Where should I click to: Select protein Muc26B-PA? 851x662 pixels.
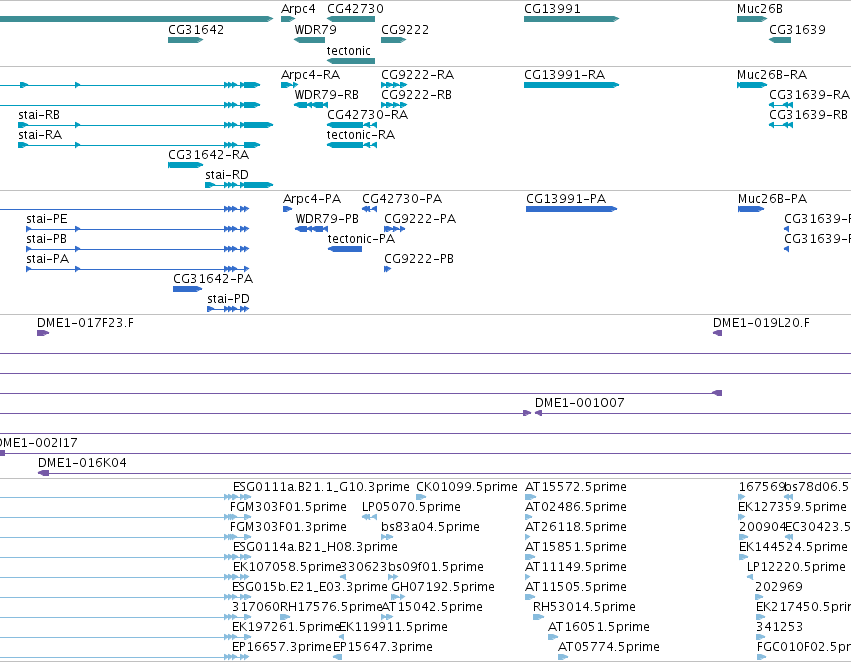point(751,209)
